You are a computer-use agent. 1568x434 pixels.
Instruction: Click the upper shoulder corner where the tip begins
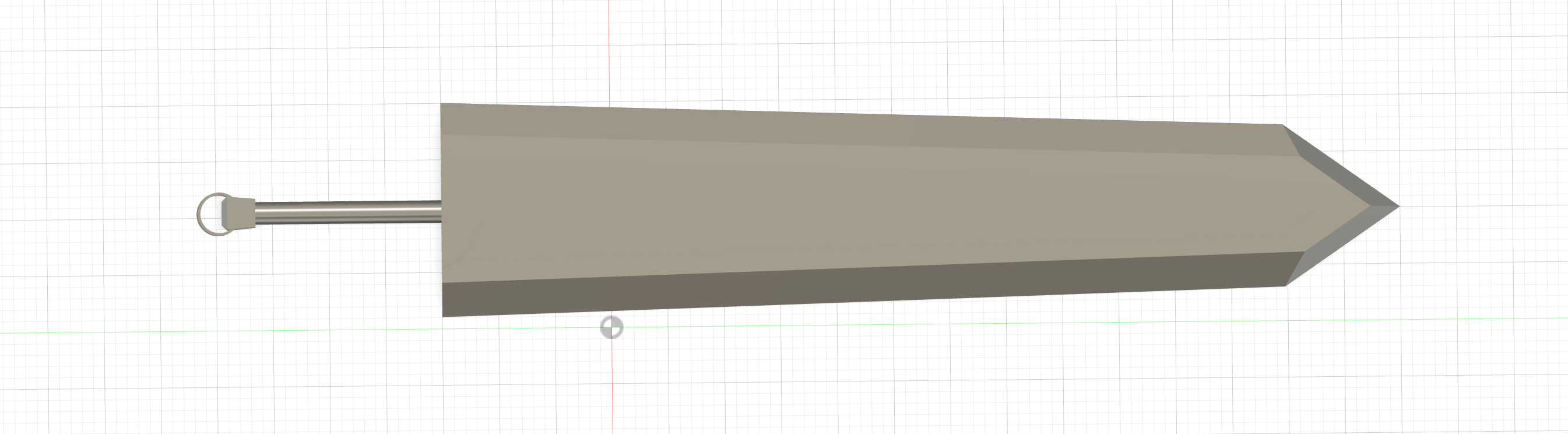[x=1283, y=125]
